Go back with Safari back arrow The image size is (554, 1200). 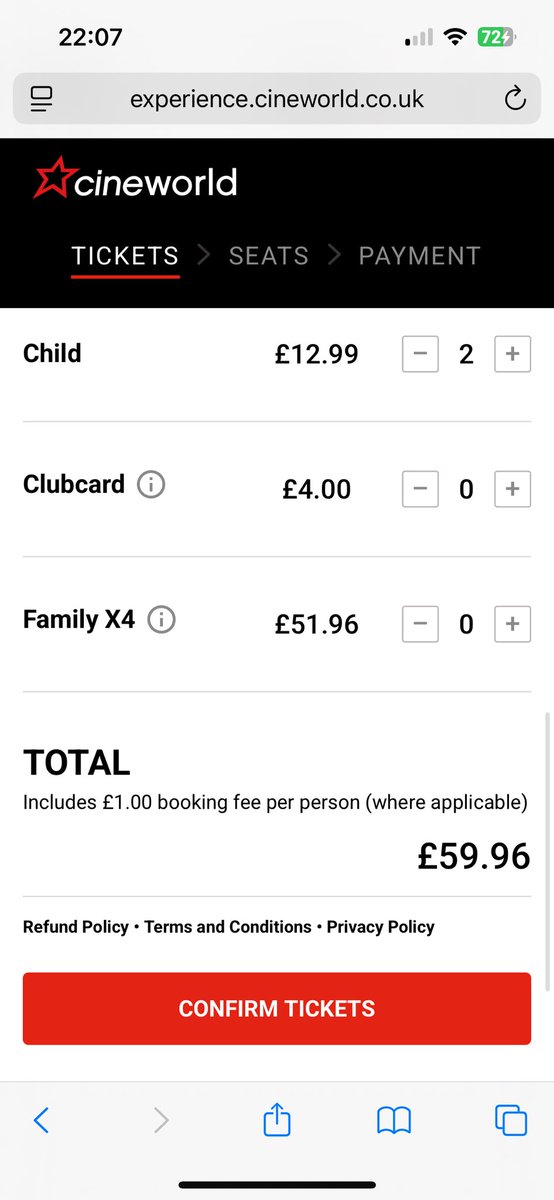(41, 1120)
